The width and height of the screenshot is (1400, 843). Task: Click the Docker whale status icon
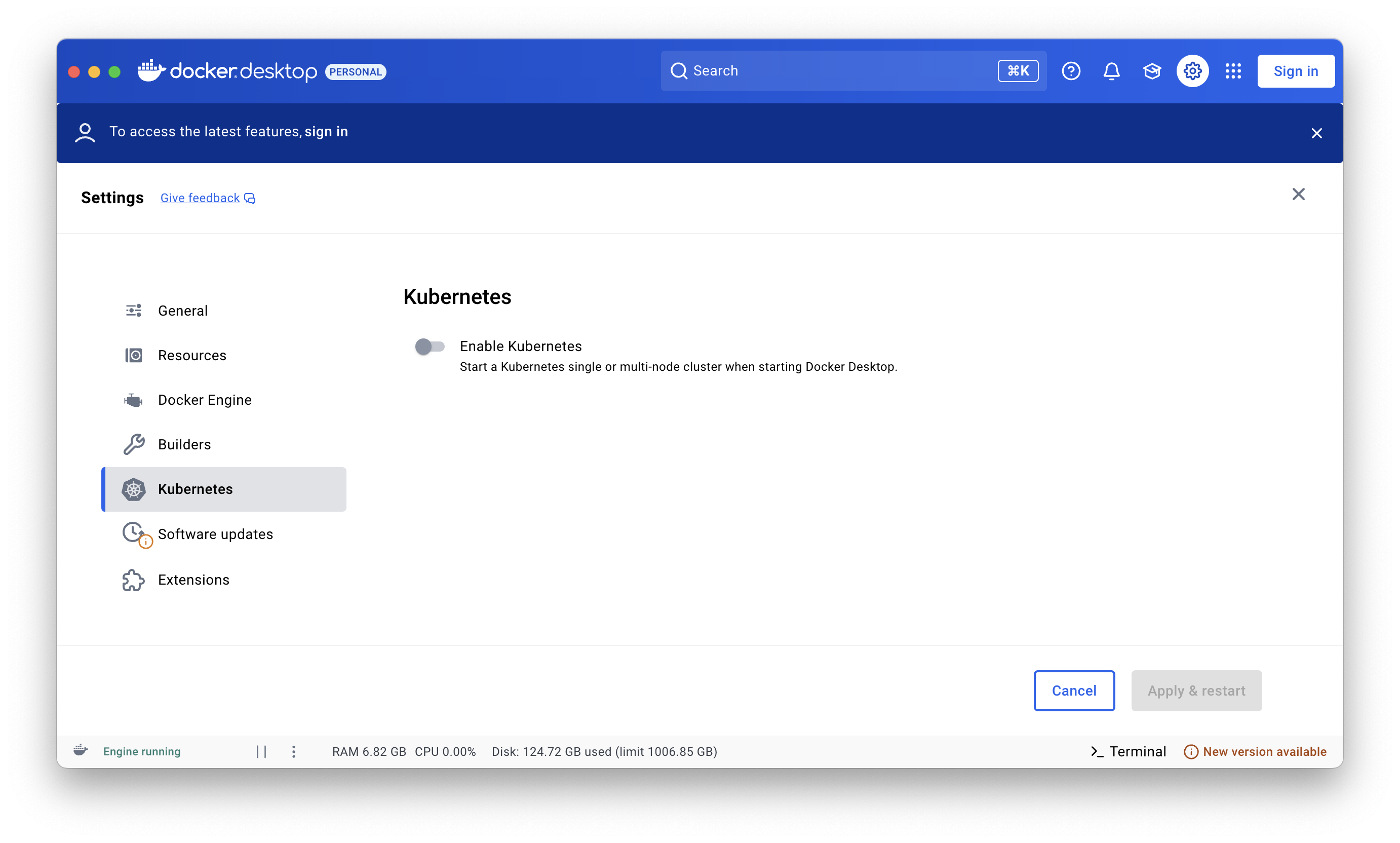(x=81, y=750)
